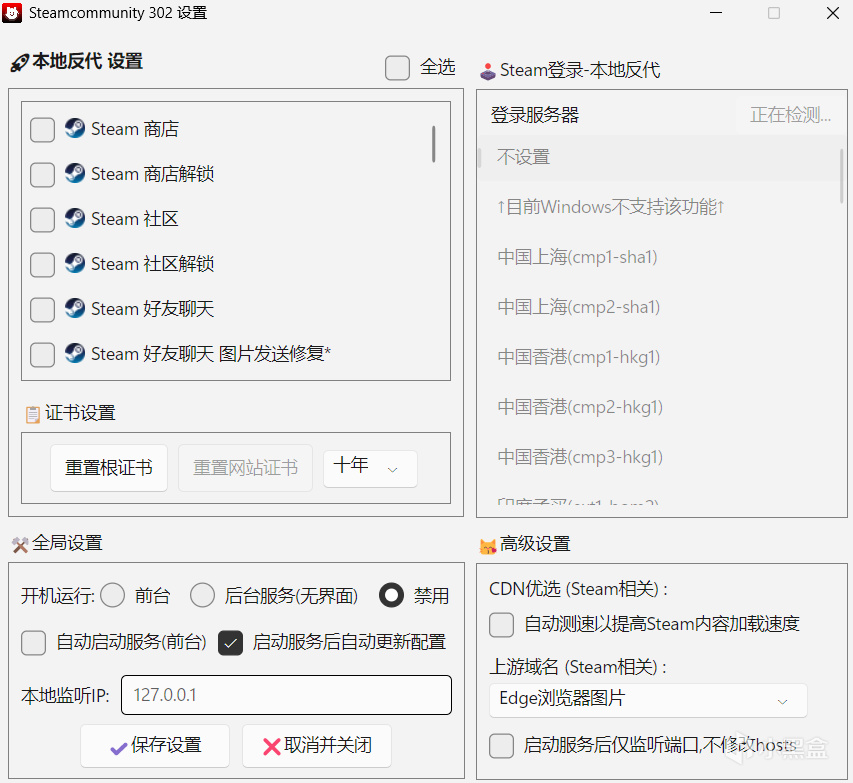Select the 前台 startup radio button
This screenshot has height=783, width=853.
coord(113,595)
